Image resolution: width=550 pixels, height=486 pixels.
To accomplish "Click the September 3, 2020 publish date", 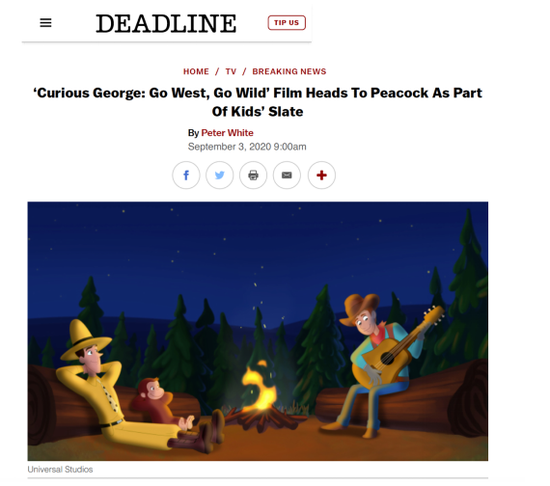I will (247, 147).
